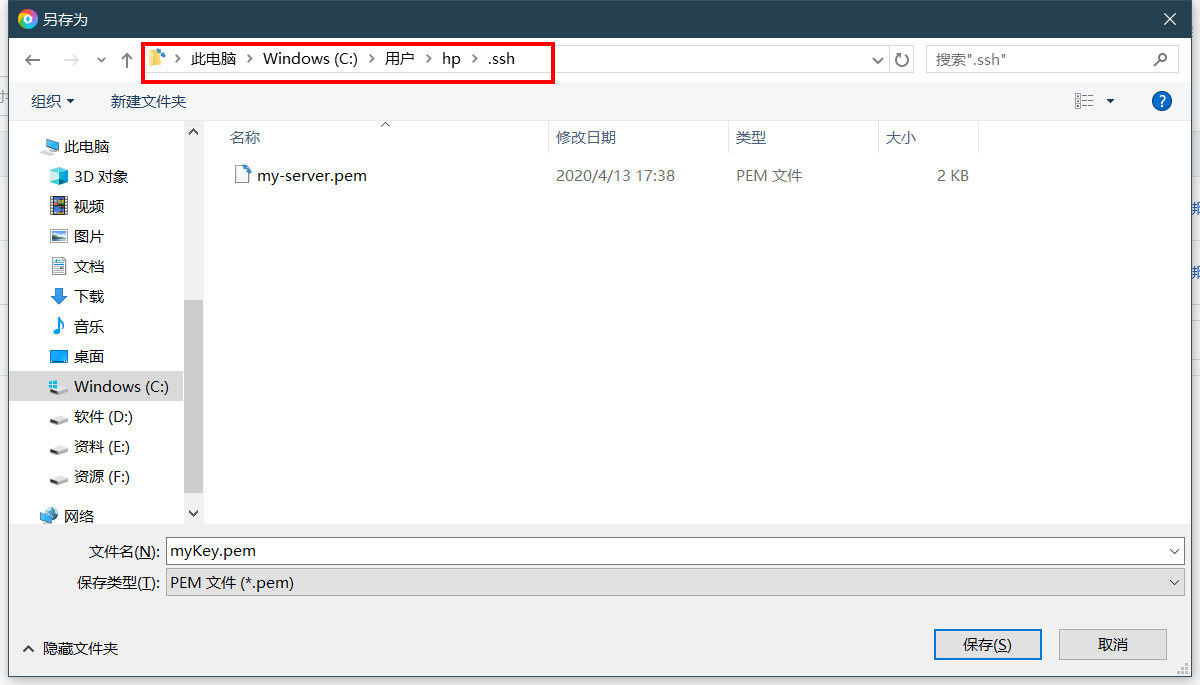Open 视频 folder in the sidebar
Screen dimensions: 1200x685
pos(89,206)
